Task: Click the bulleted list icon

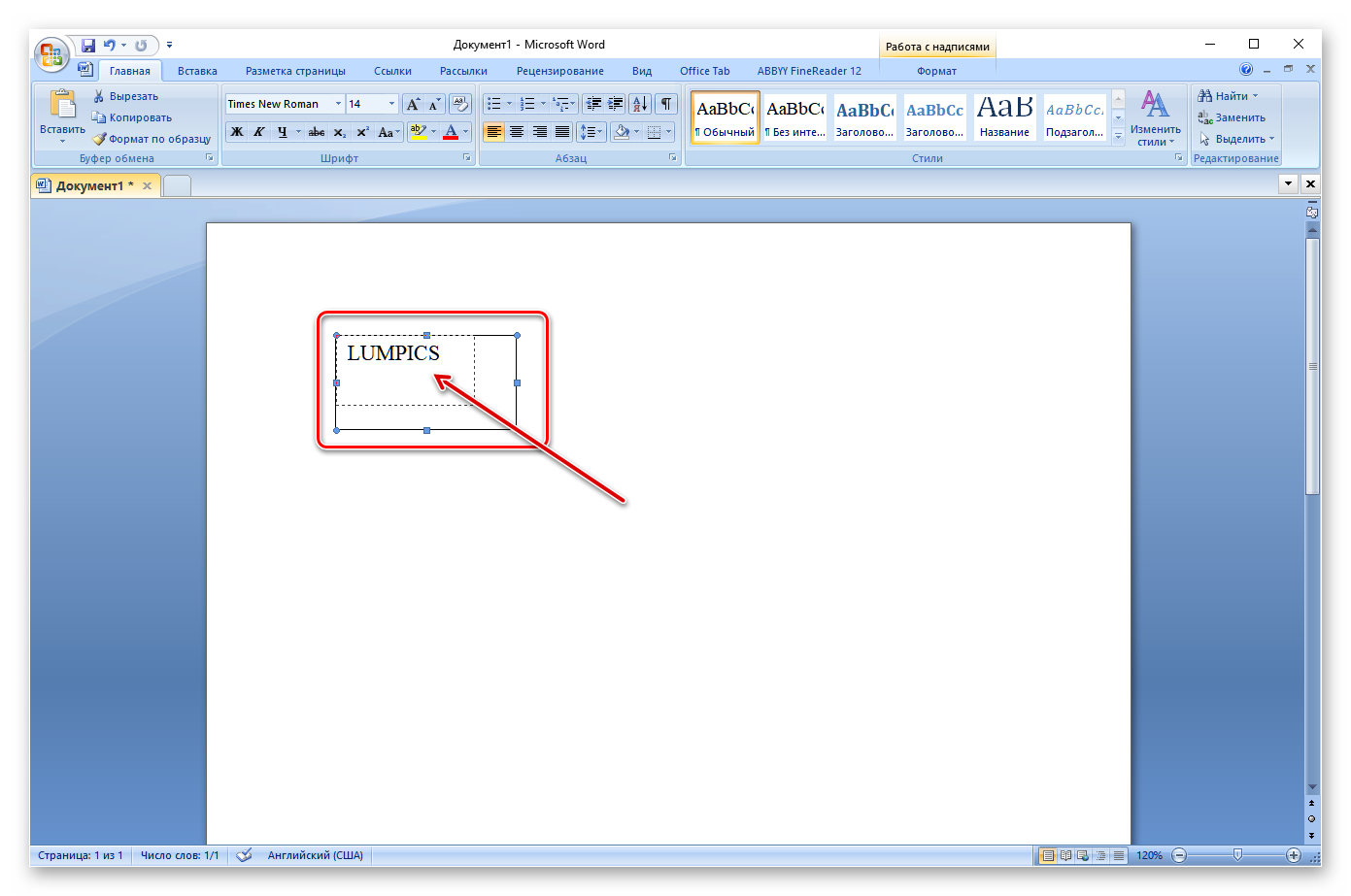Action: [493, 104]
